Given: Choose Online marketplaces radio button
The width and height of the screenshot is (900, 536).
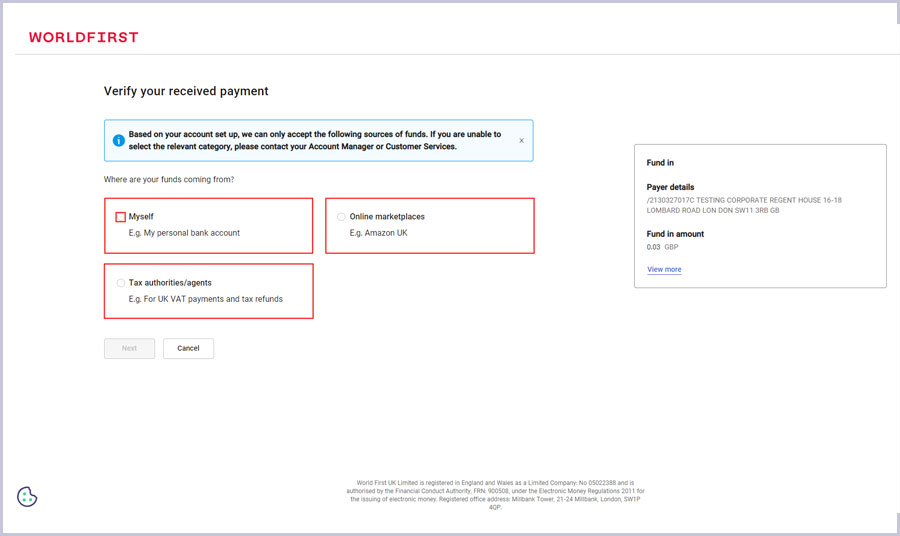Looking at the screenshot, I should tap(342, 217).
